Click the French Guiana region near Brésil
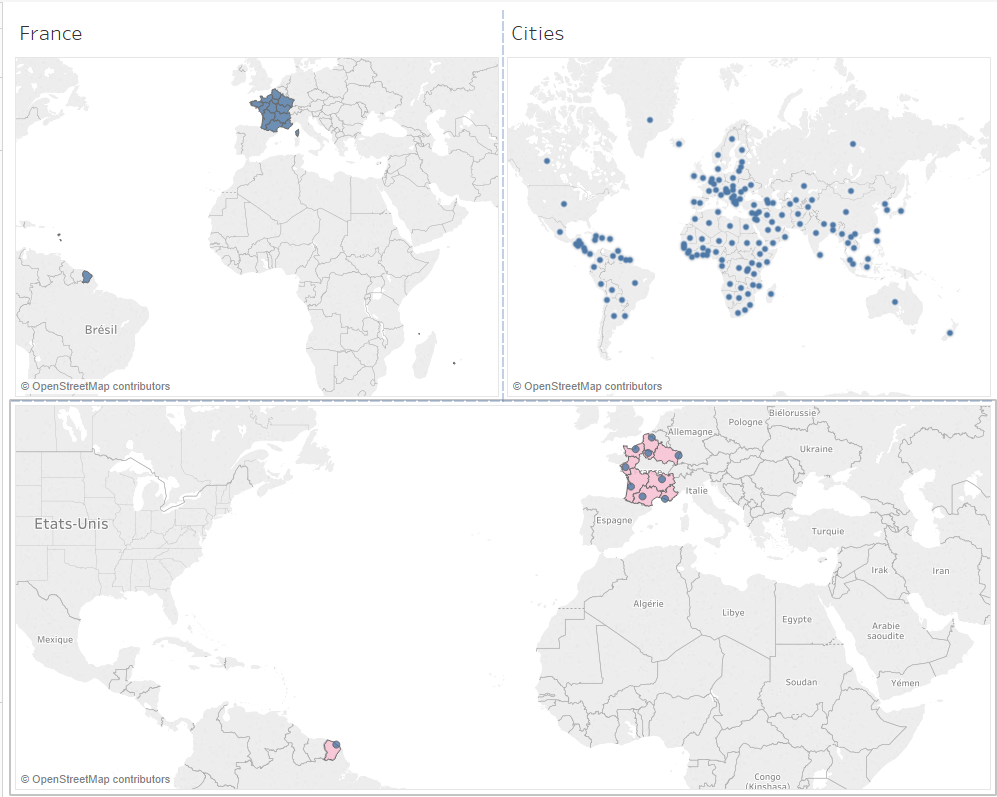Image resolution: width=997 pixels, height=797 pixels. tap(88, 278)
